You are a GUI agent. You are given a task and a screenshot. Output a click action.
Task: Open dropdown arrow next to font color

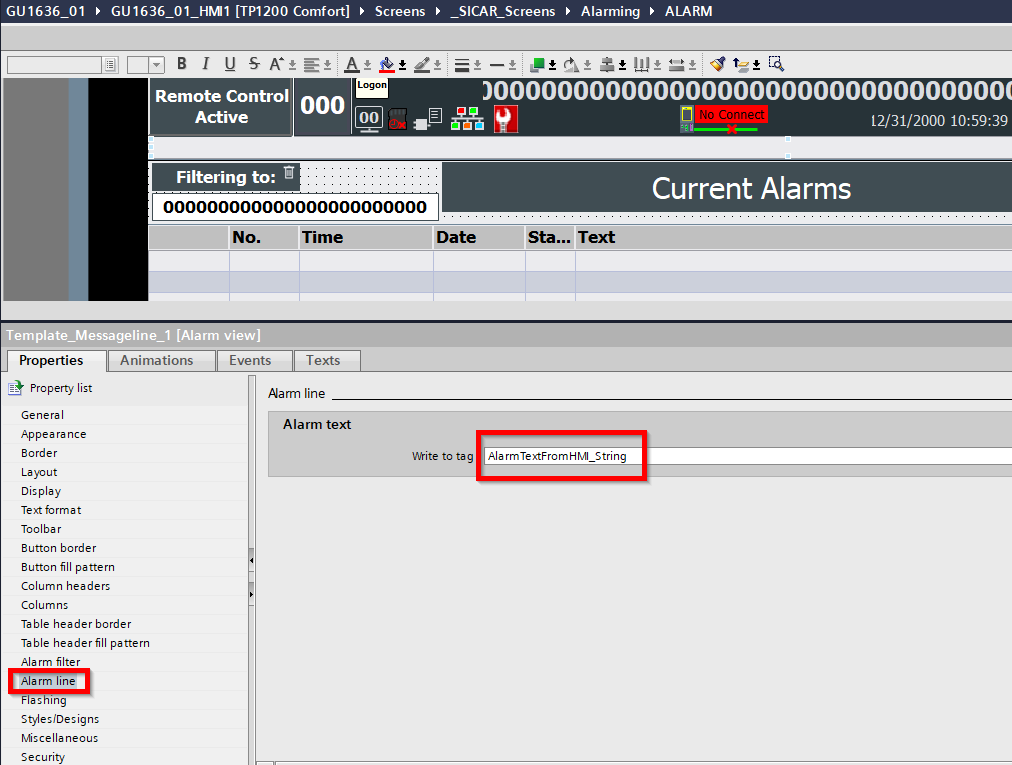tap(367, 65)
